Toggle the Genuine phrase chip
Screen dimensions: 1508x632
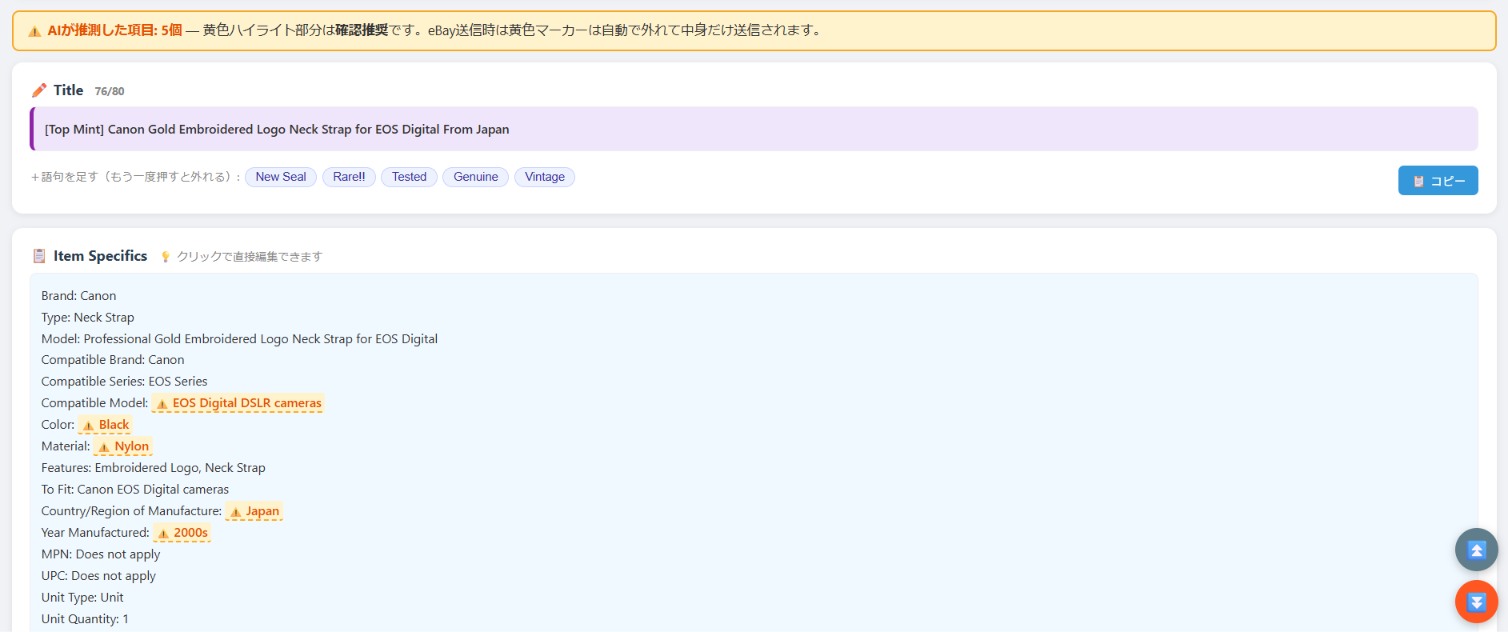(x=476, y=177)
